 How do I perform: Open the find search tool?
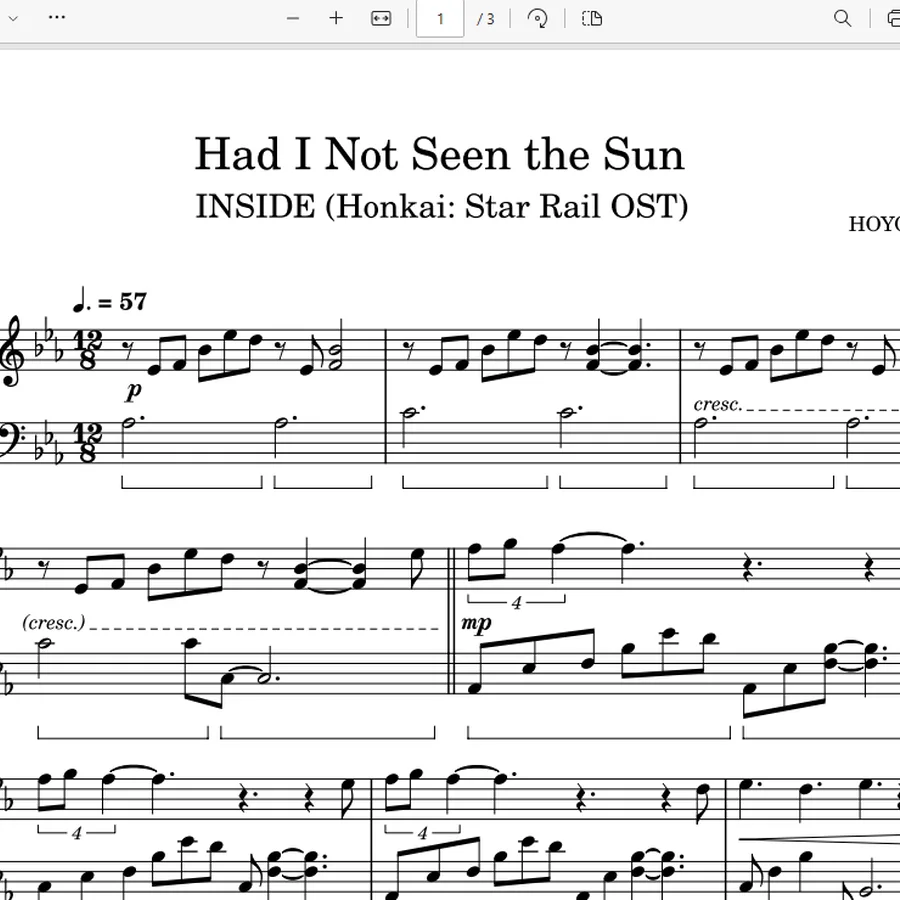pos(842,19)
